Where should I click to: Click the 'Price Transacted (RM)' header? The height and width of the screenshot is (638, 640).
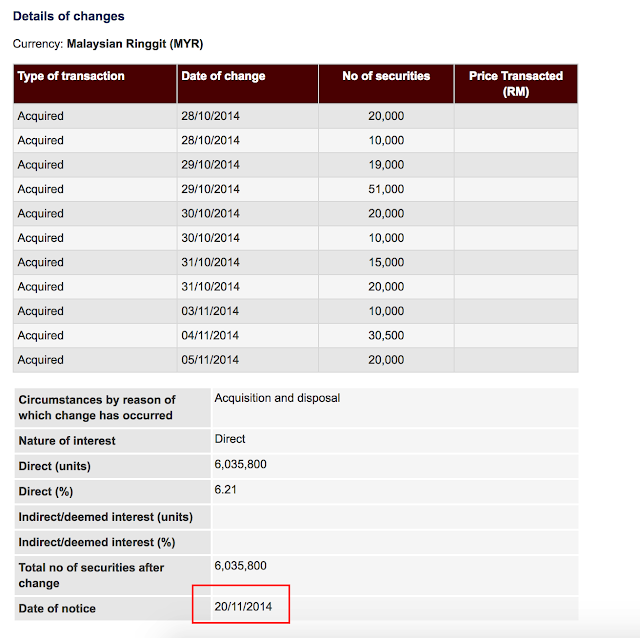coord(516,83)
